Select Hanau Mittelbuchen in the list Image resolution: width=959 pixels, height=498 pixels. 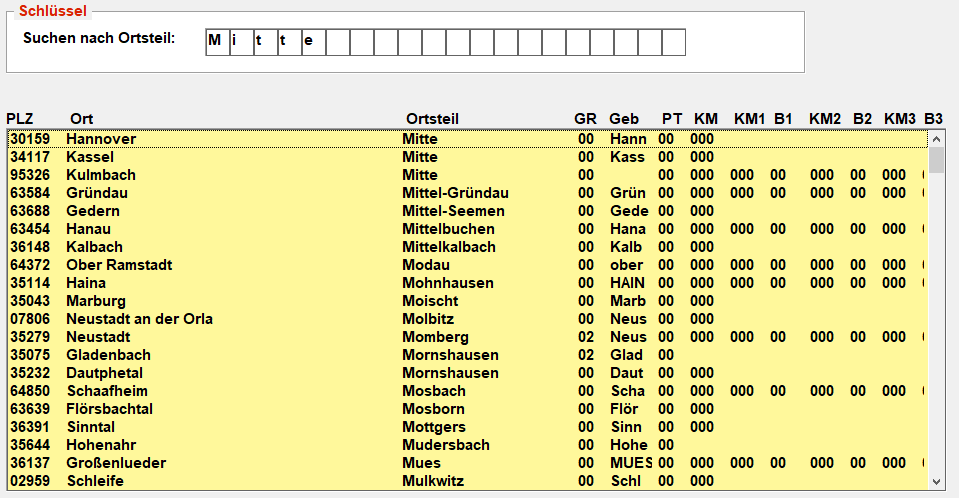click(x=468, y=229)
